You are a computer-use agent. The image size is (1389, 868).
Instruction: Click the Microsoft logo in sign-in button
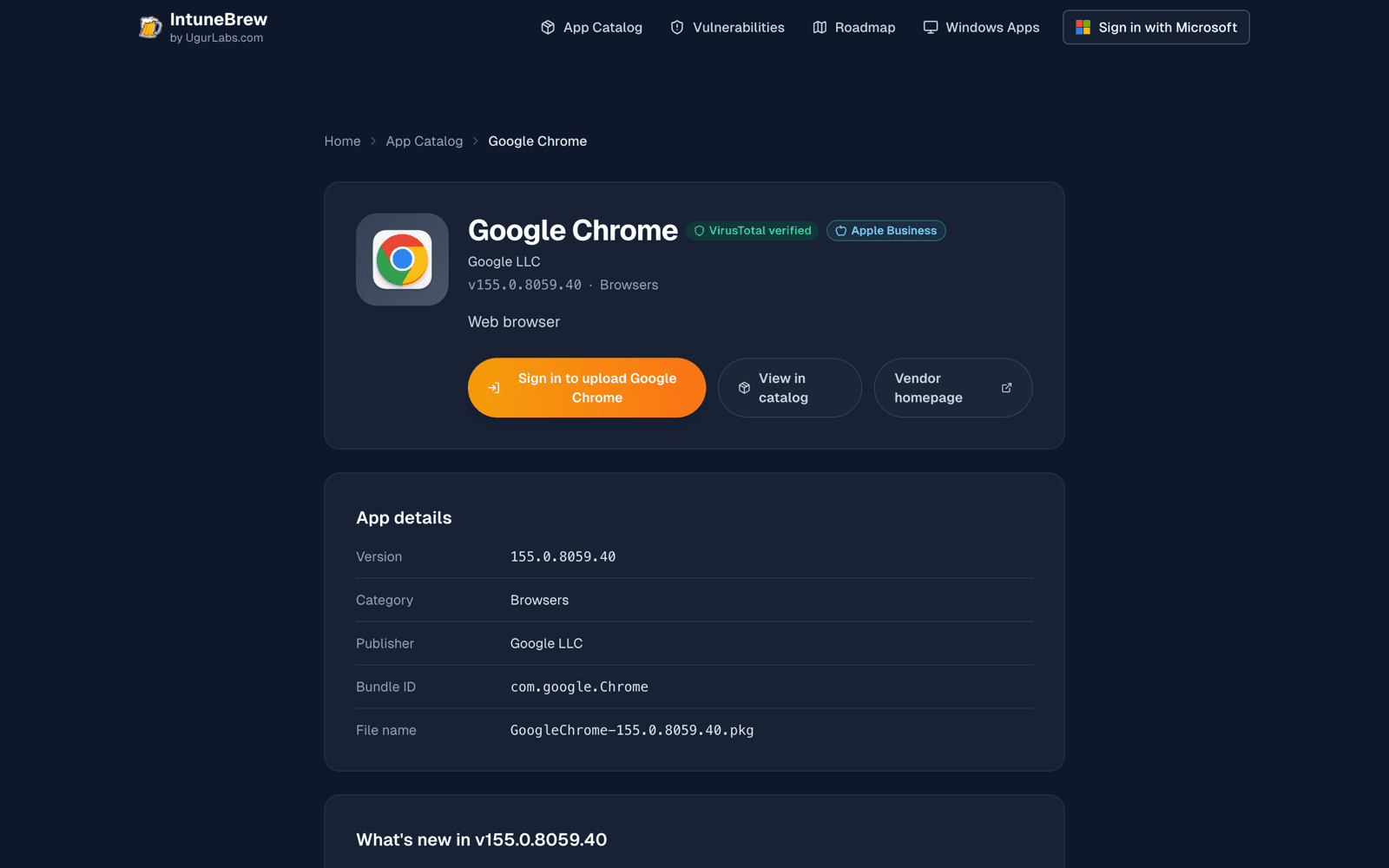[1083, 28]
